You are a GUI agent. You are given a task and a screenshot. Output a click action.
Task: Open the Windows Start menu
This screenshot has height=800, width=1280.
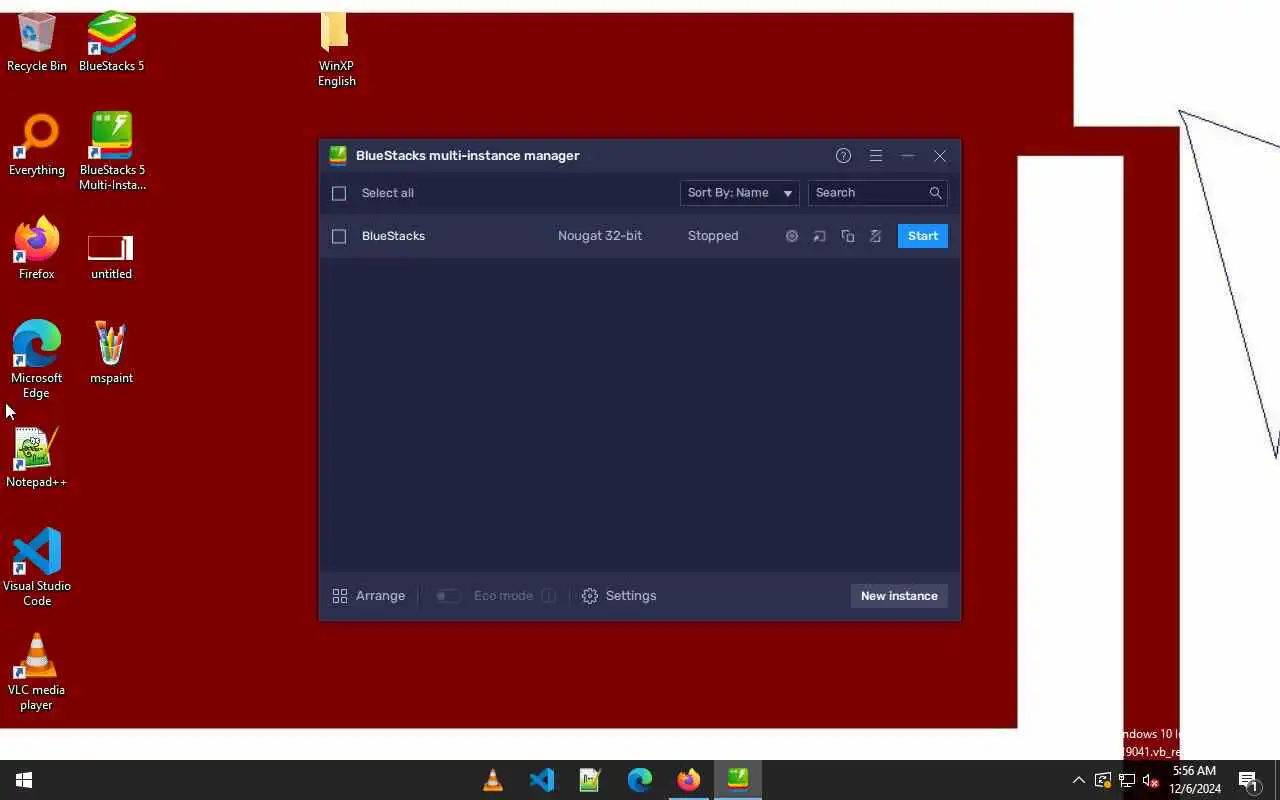[24, 780]
